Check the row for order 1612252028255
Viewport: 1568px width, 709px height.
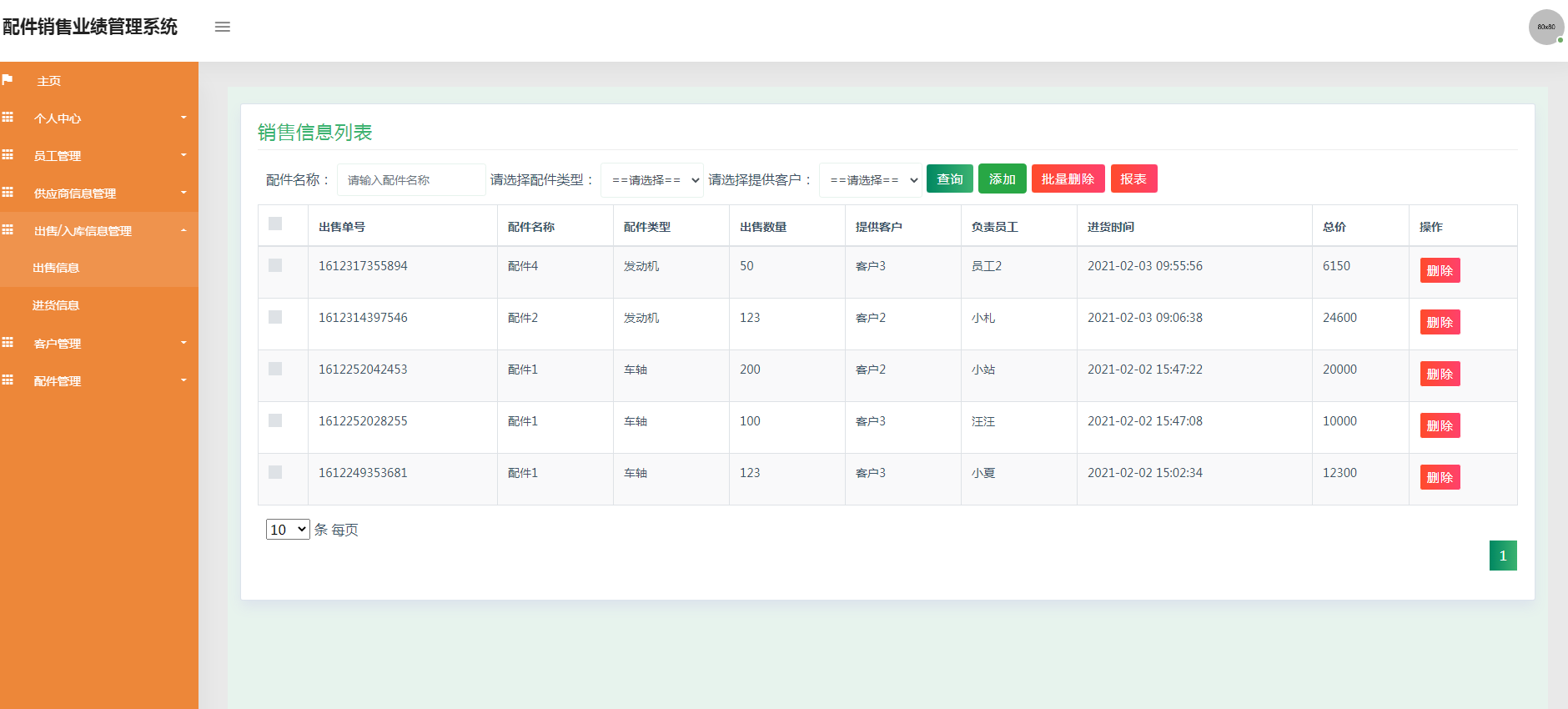[x=275, y=420]
